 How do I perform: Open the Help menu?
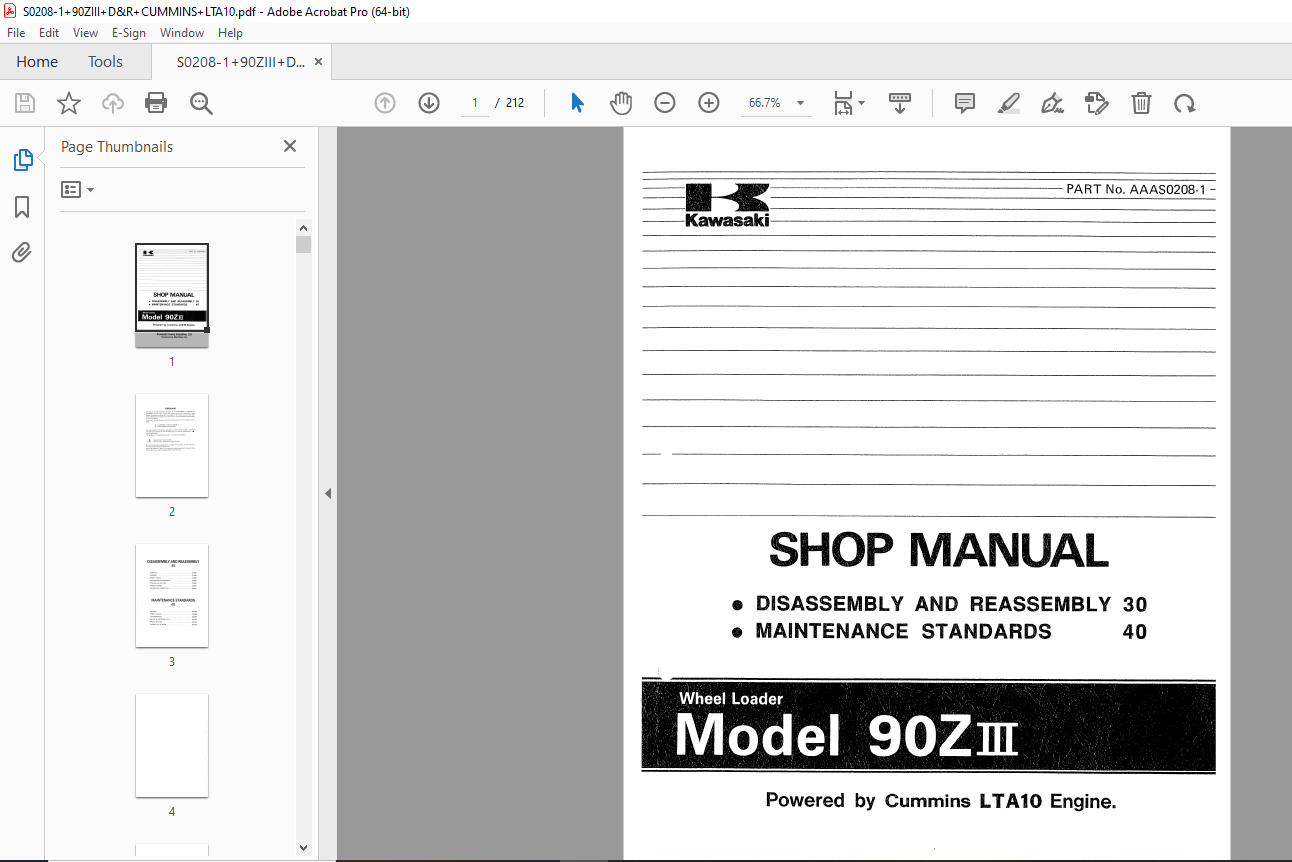click(x=230, y=33)
